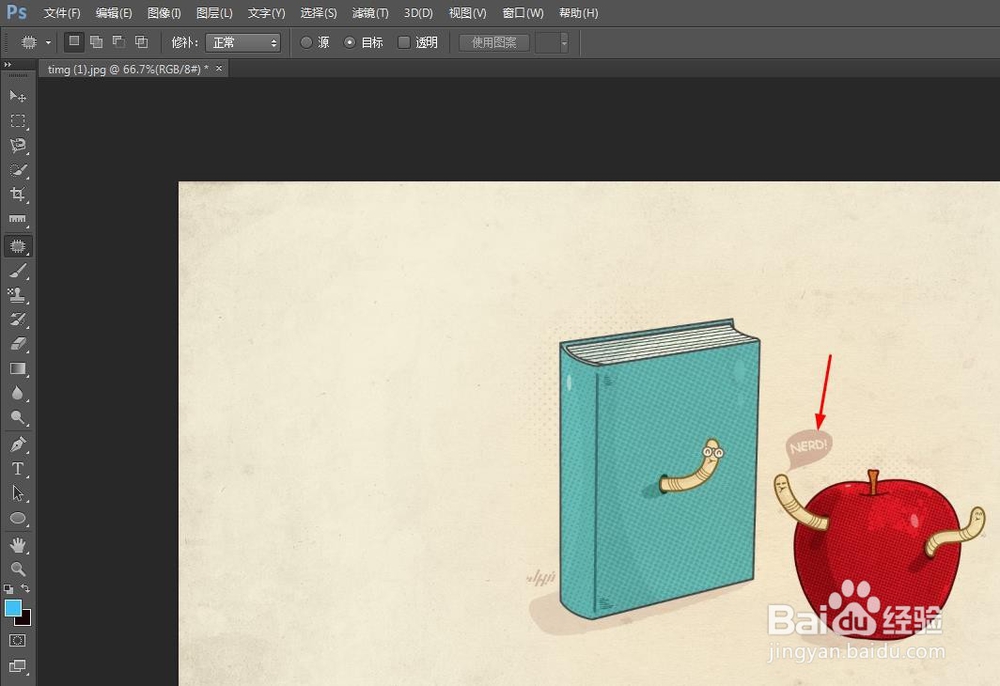The image size is (1000, 686).
Task: Click Intersect with Selection mode button
Action: 141,42
